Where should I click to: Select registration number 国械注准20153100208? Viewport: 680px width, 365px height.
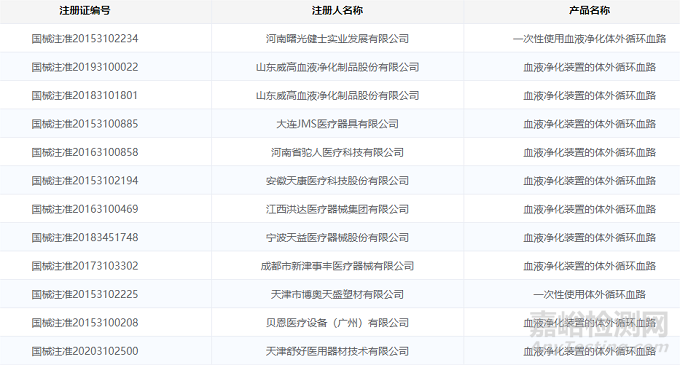[x=85, y=323]
